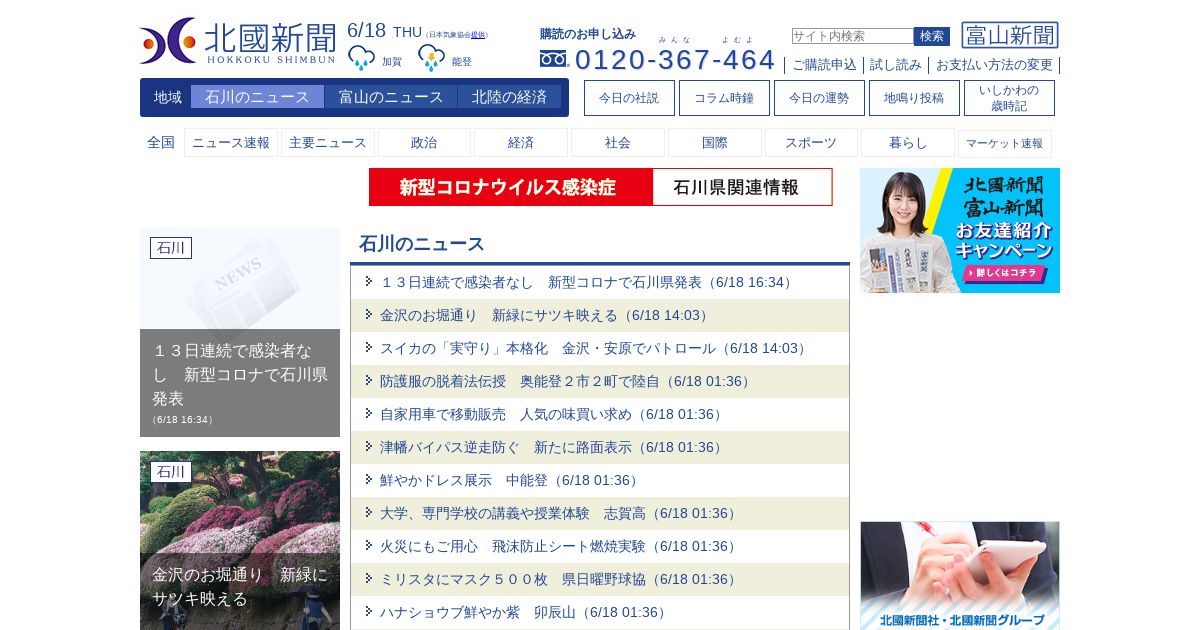
Task: Go to マーケット速報 section
Action: coord(1005,143)
